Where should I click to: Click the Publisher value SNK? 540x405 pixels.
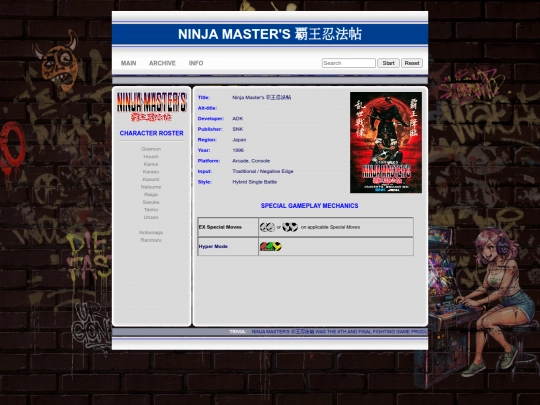(x=238, y=129)
